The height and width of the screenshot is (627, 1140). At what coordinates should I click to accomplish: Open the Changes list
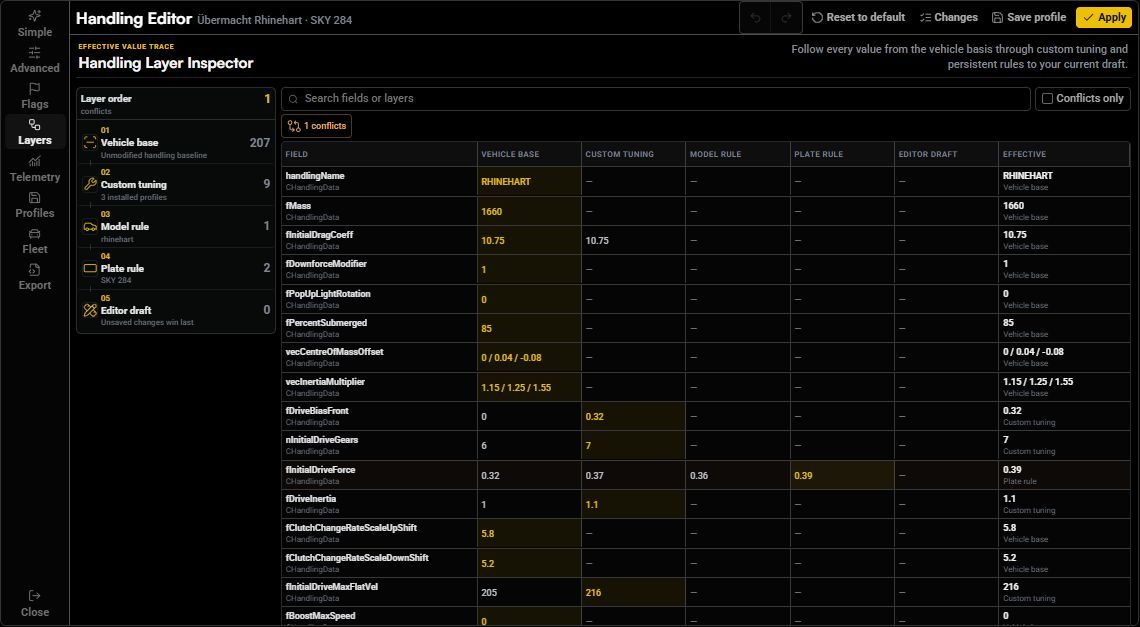coord(949,17)
